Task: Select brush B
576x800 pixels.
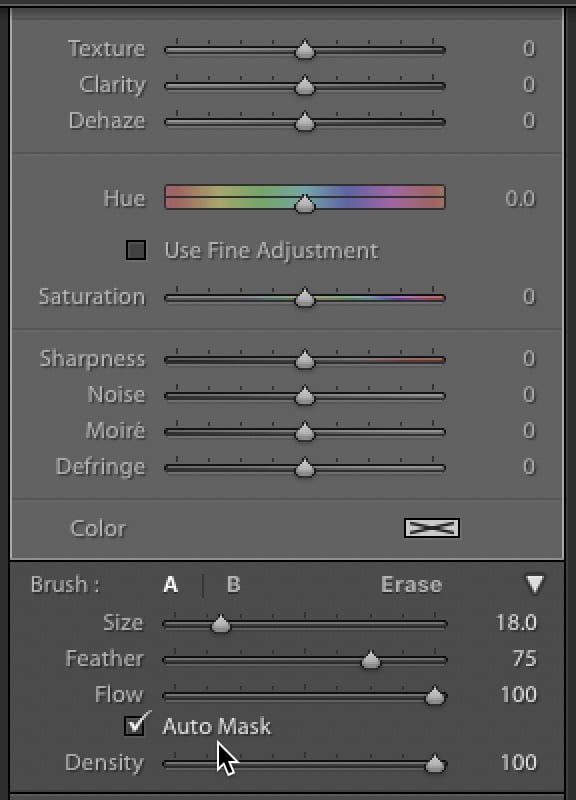Action: tap(233, 585)
